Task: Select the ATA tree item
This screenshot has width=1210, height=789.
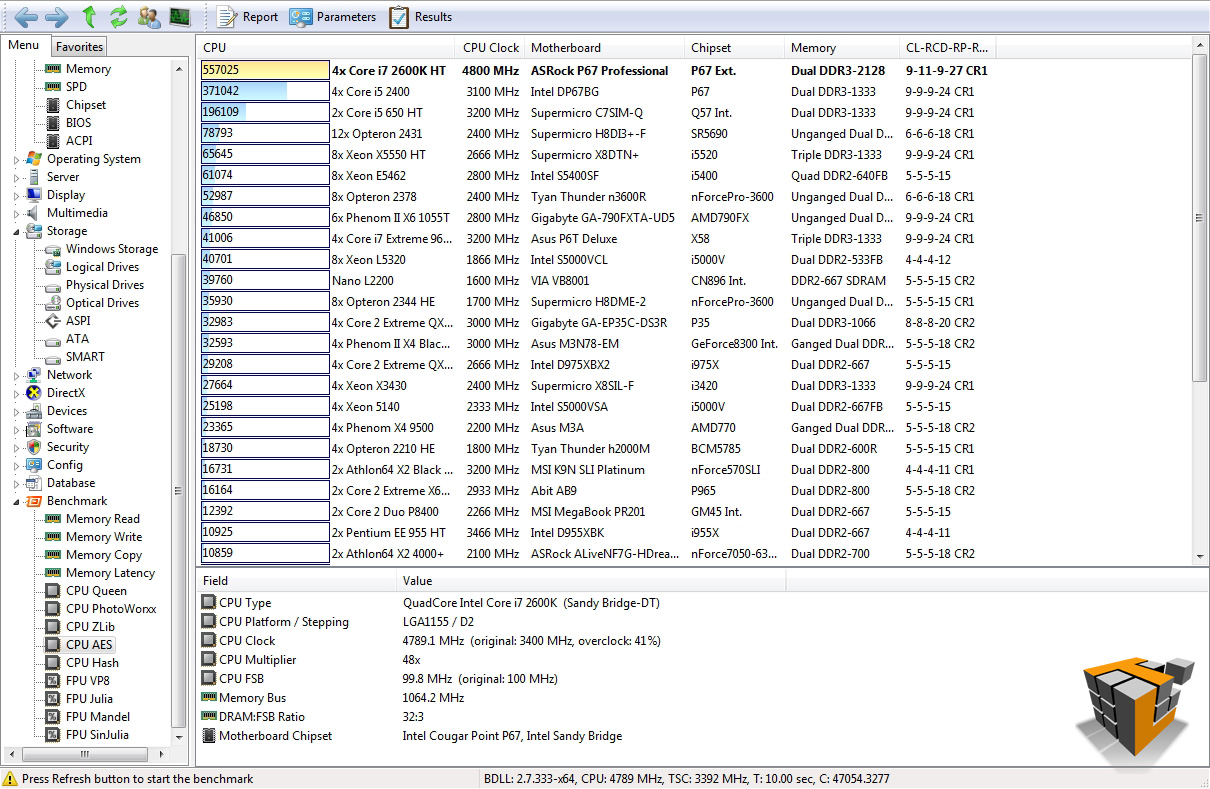Action: (x=77, y=339)
